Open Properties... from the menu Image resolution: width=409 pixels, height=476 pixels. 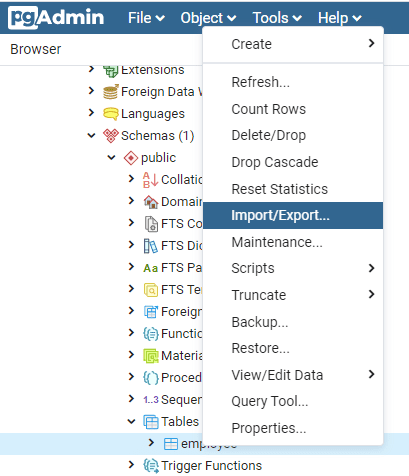pos(293,428)
